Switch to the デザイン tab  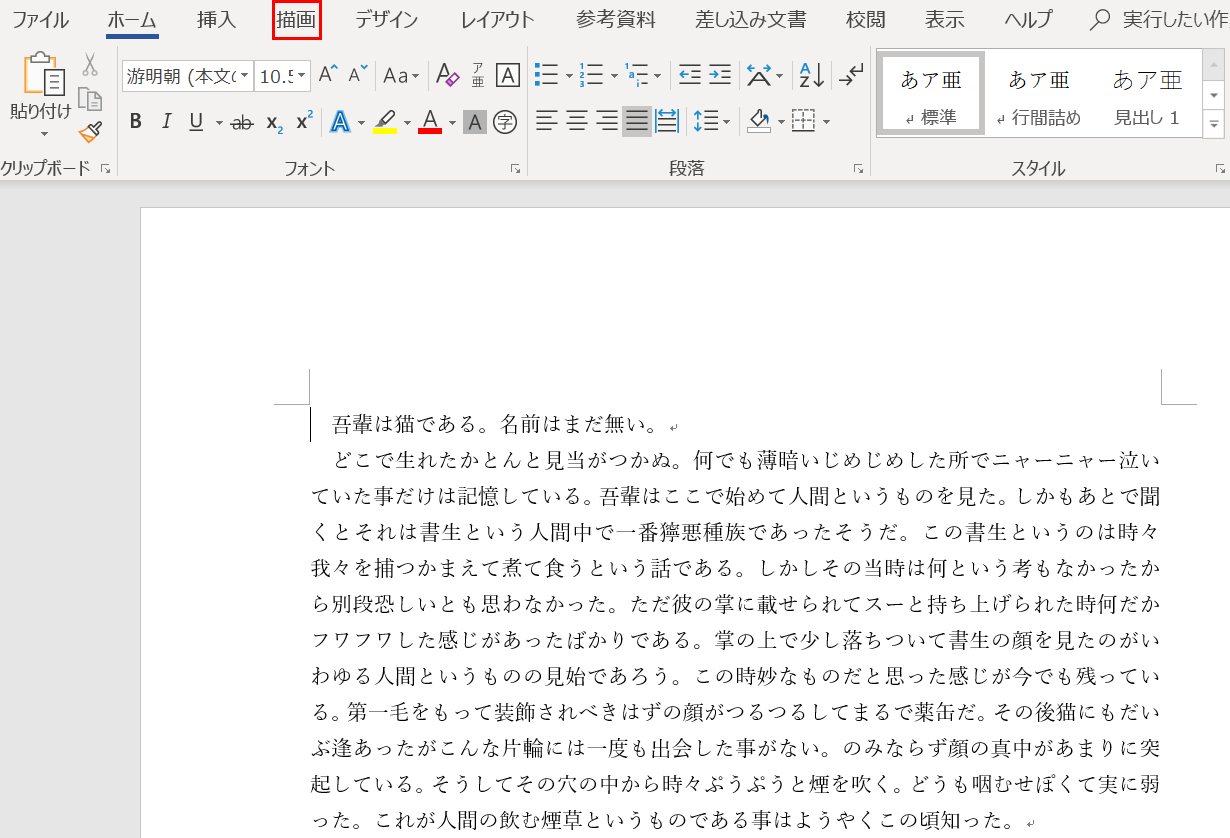pyautogui.click(x=387, y=20)
